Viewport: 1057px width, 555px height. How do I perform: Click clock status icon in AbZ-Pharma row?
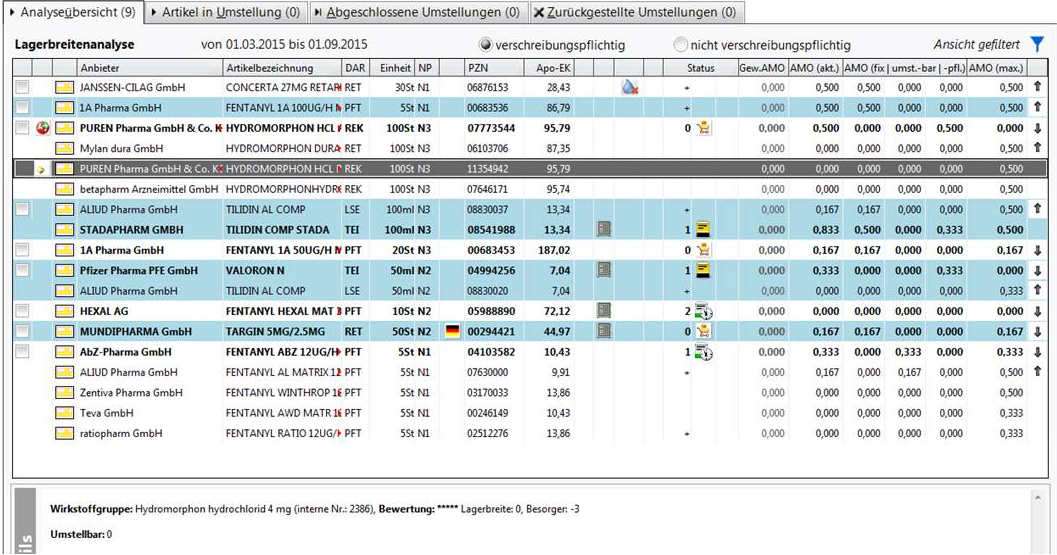[704, 352]
